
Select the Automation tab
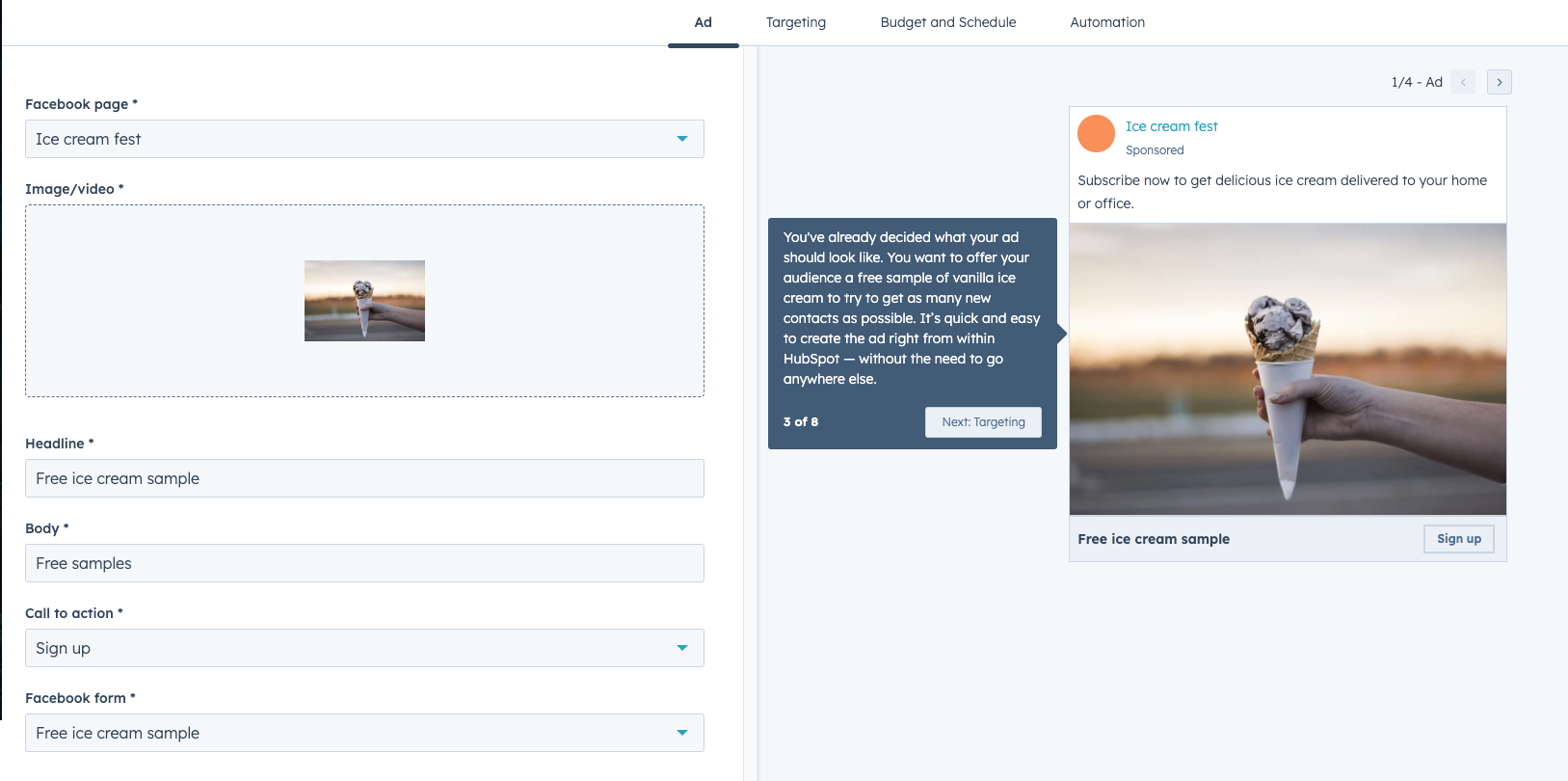point(1107,22)
